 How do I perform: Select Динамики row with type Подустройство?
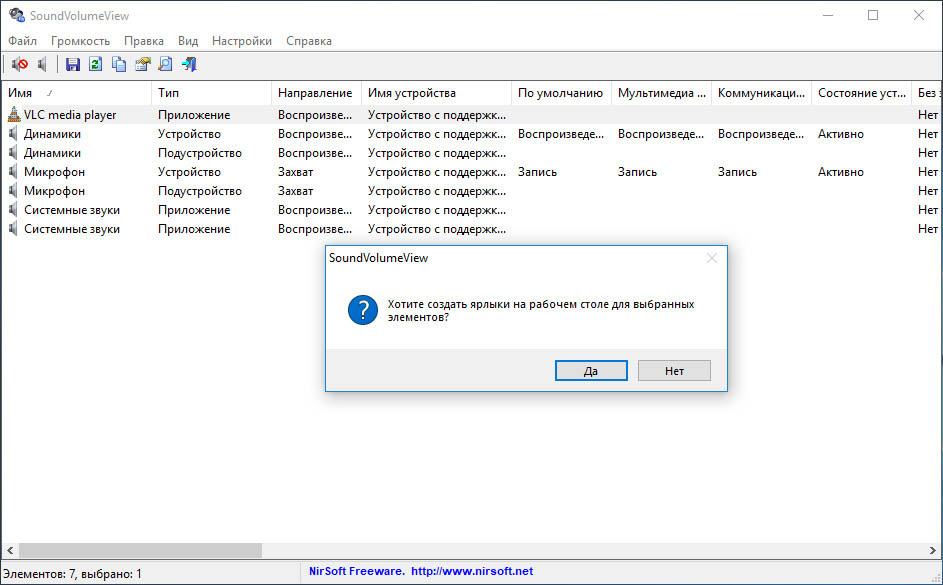pyautogui.click(x=472, y=153)
